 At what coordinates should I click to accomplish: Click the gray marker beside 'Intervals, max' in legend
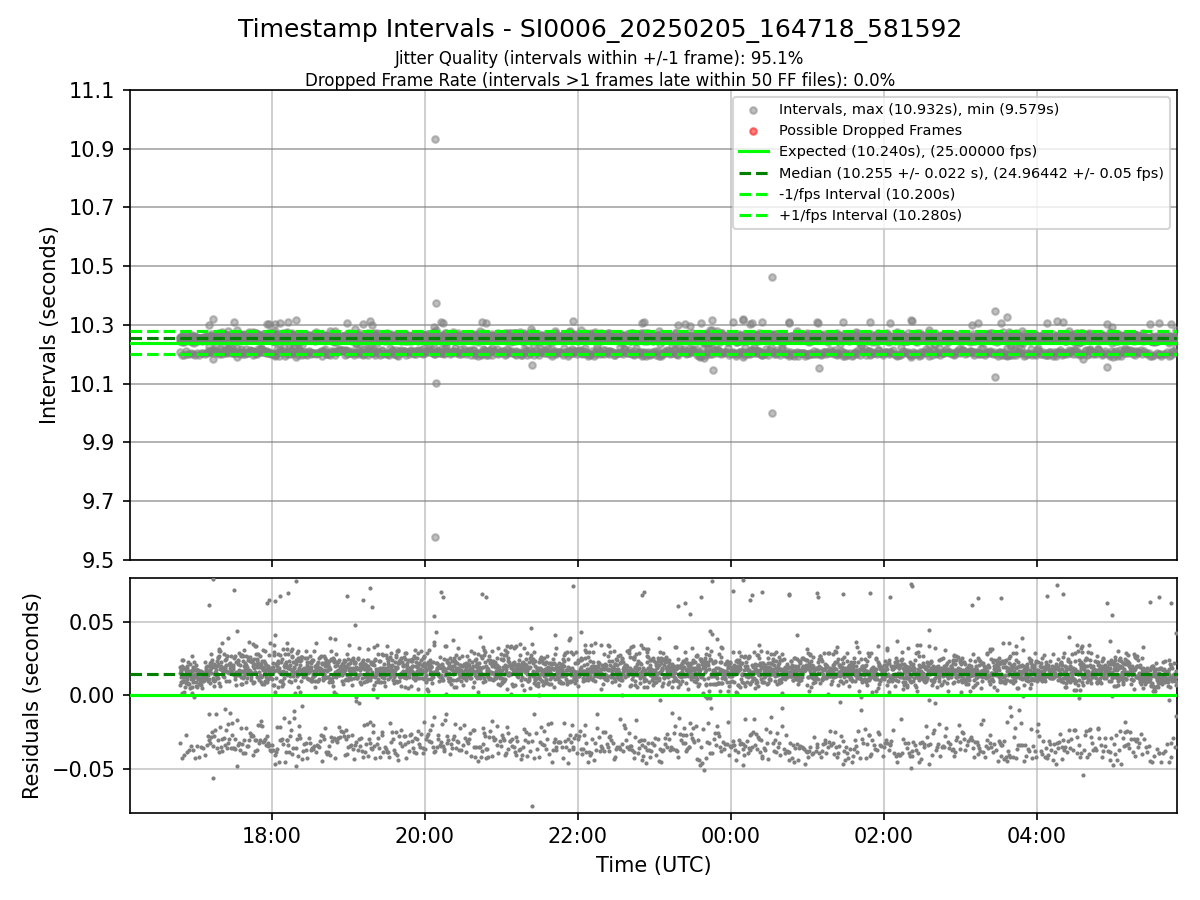pos(753,110)
